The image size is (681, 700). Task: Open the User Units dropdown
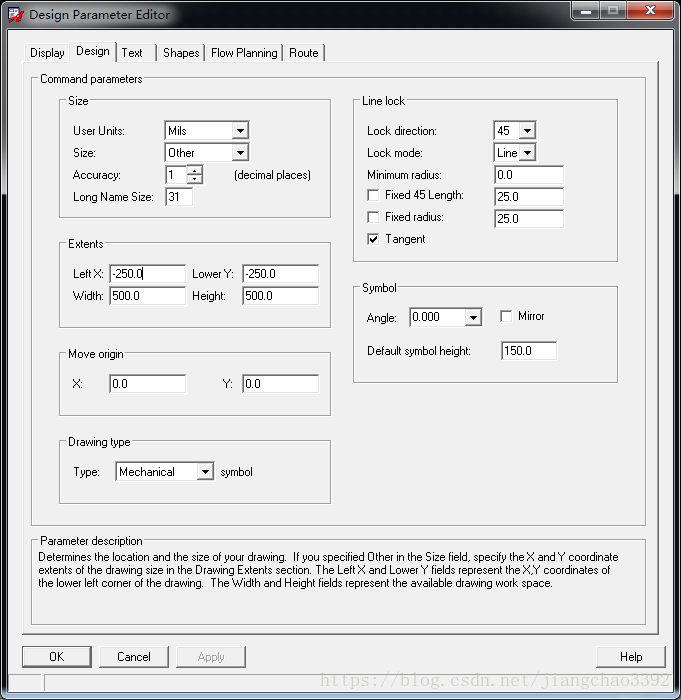[239, 131]
